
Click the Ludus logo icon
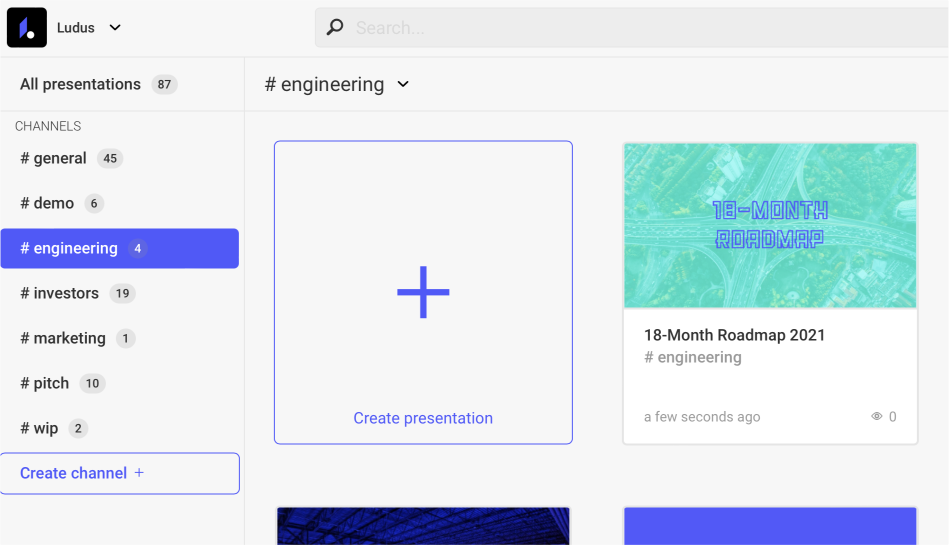[x=27, y=27]
